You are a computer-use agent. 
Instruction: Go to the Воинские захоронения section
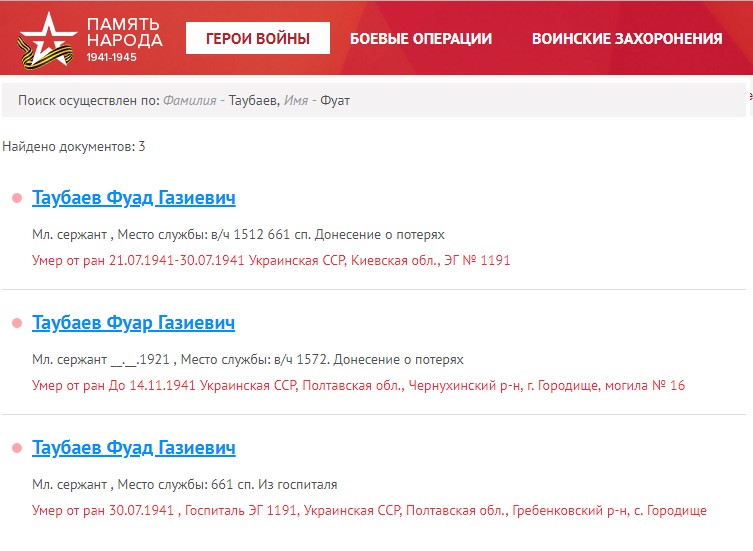[626, 39]
